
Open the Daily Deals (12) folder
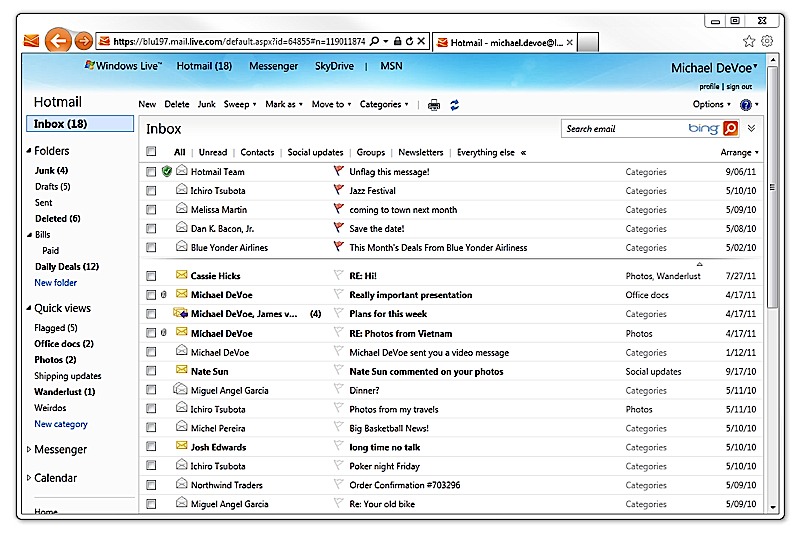pos(67,266)
